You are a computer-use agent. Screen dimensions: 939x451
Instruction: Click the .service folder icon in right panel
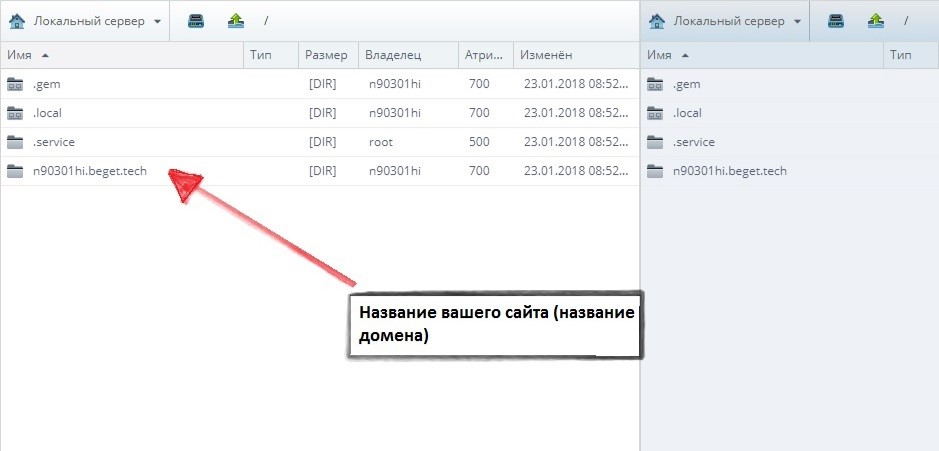(655, 143)
